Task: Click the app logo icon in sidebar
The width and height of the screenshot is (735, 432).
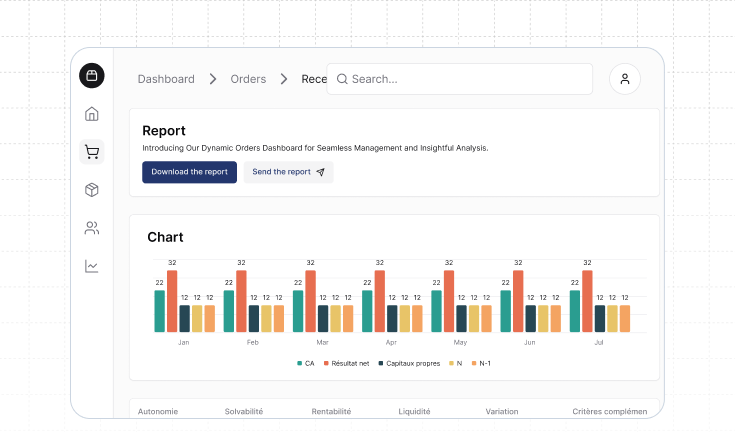Action: (92, 76)
